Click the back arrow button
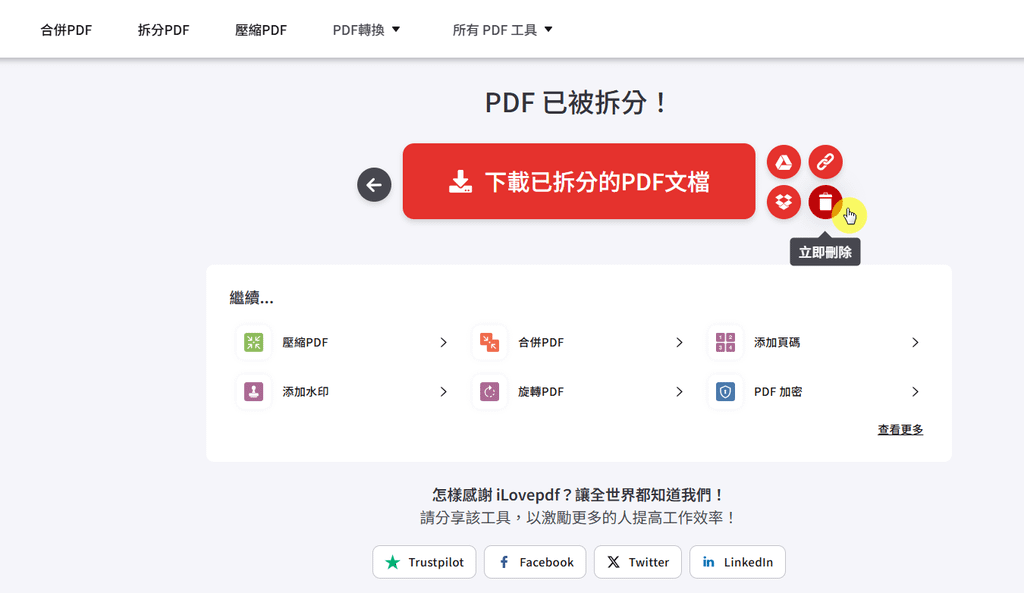The height and width of the screenshot is (593, 1024). [x=374, y=185]
